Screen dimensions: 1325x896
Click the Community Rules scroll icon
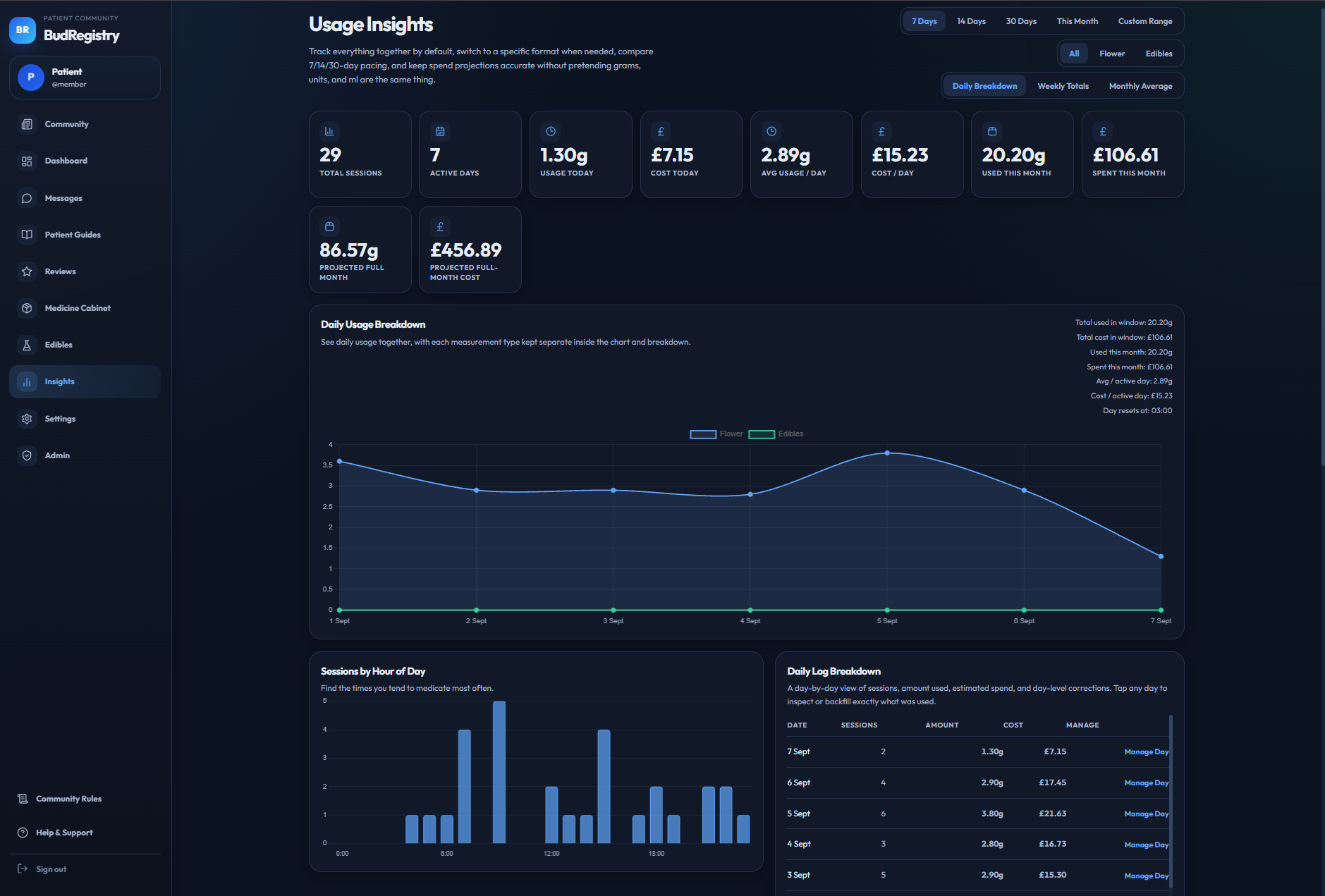pos(23,799)
